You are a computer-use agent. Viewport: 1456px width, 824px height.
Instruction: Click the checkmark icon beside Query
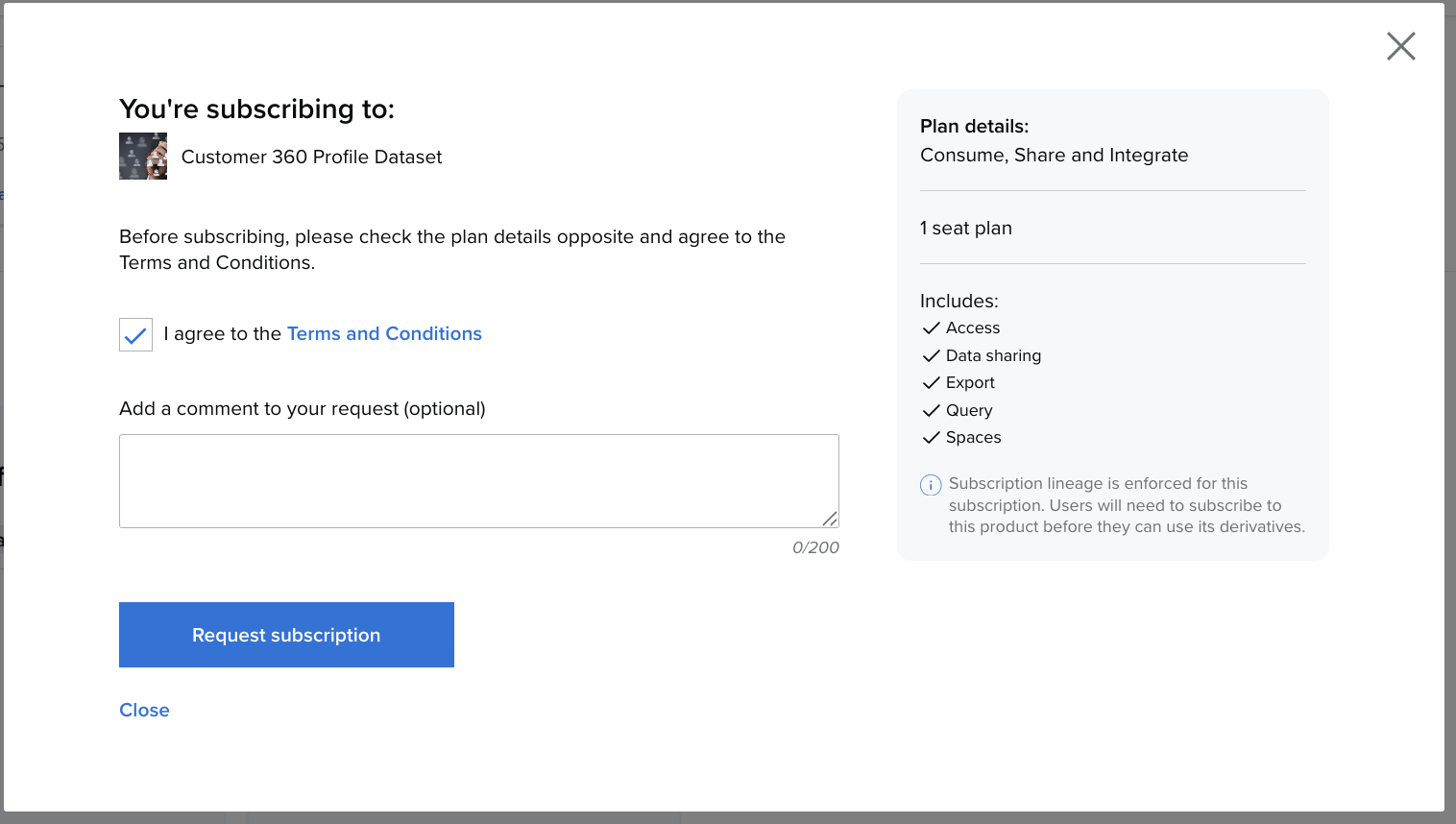[931, 411]
